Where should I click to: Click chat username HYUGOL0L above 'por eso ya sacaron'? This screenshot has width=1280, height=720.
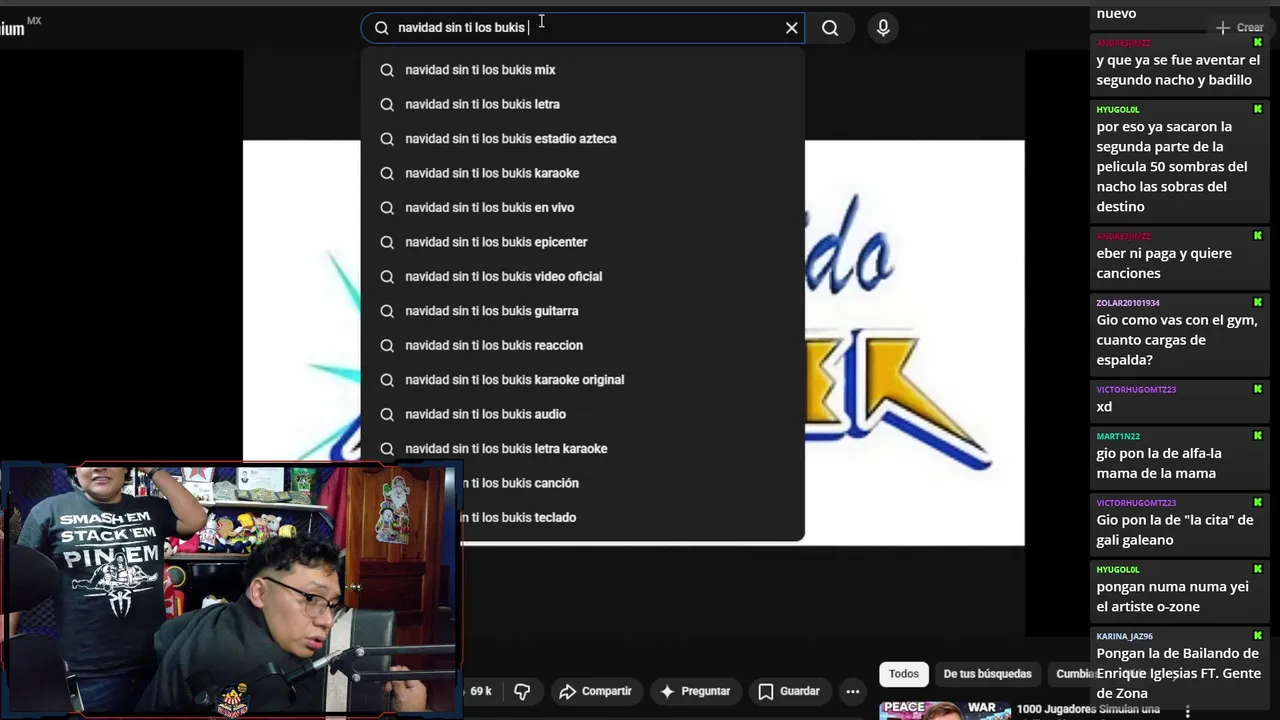pos(1117,110)
